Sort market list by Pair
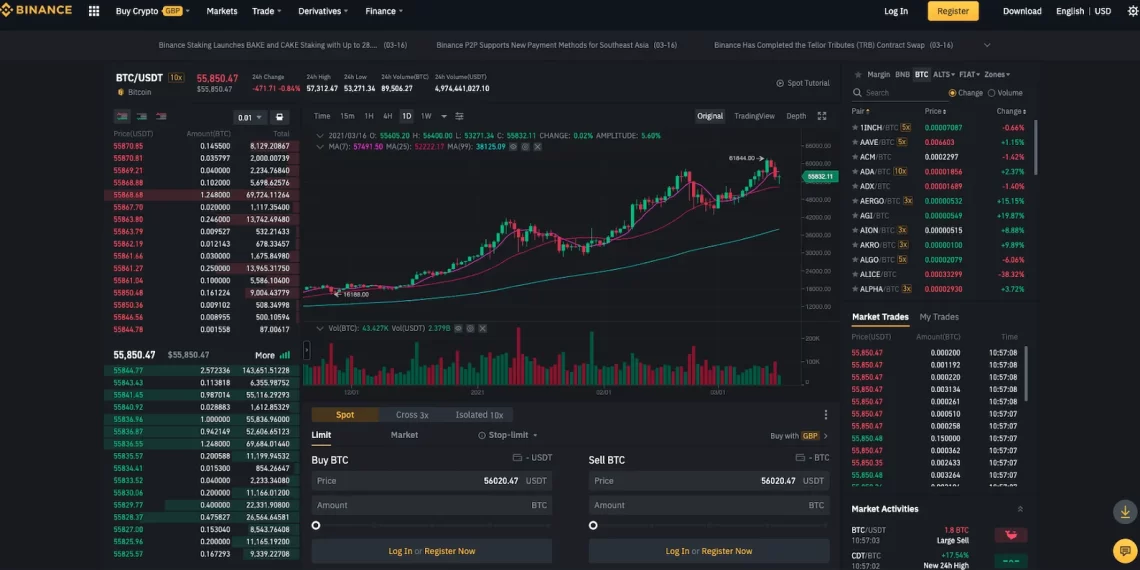 tap(860, 111)
